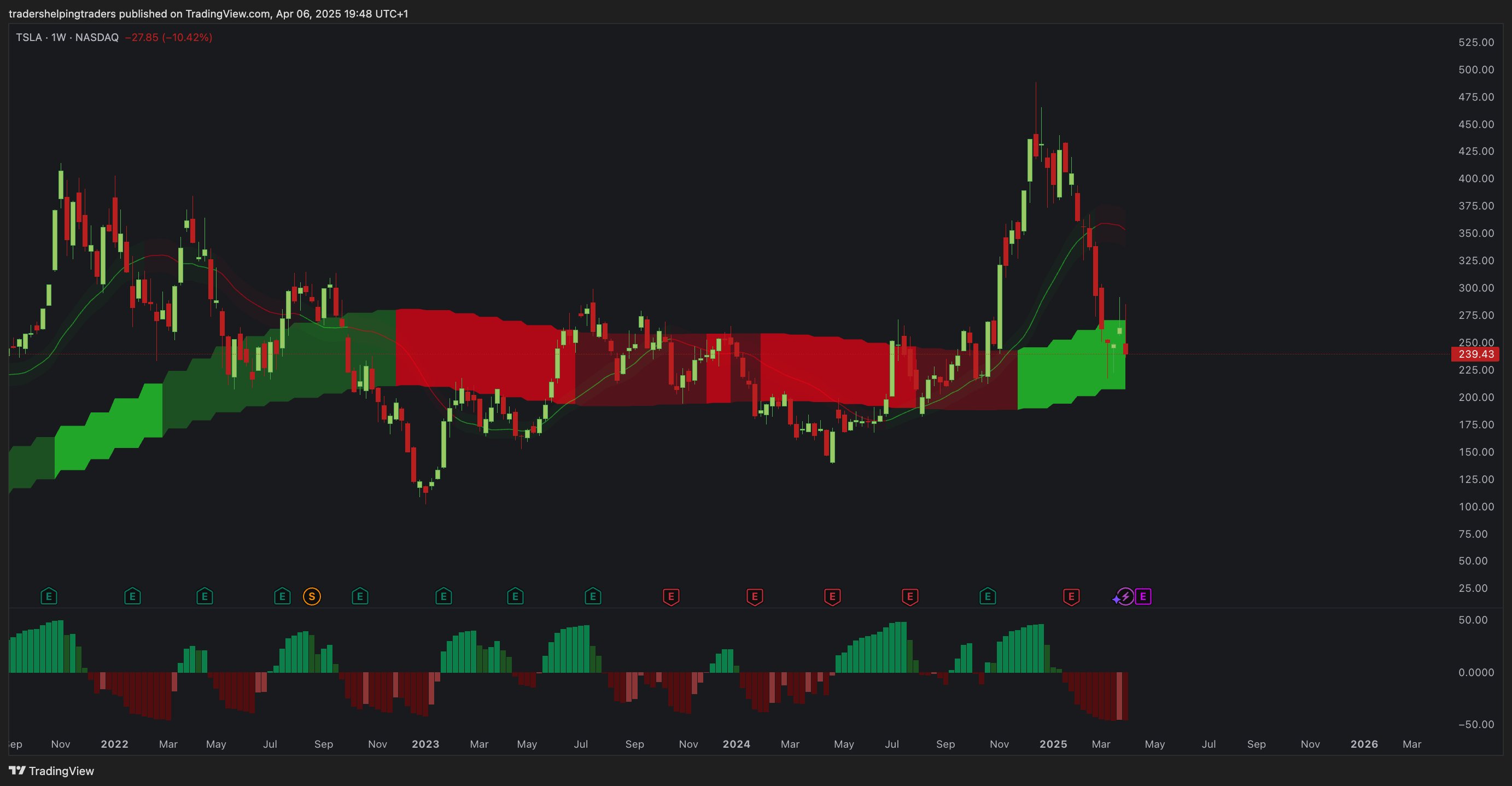The height and width of the screenshot is (786, 1512).
Task: Click the last red earnings marker near 2025
Action: click(1071, 597)
